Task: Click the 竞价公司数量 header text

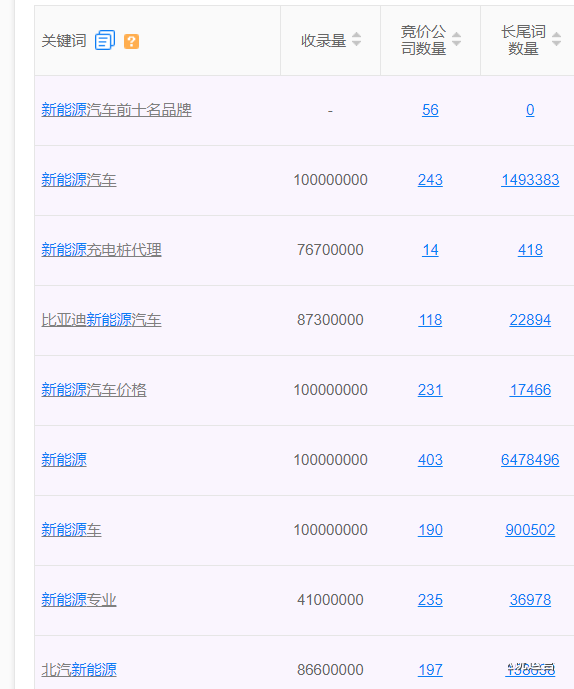Action: point(423,40)
